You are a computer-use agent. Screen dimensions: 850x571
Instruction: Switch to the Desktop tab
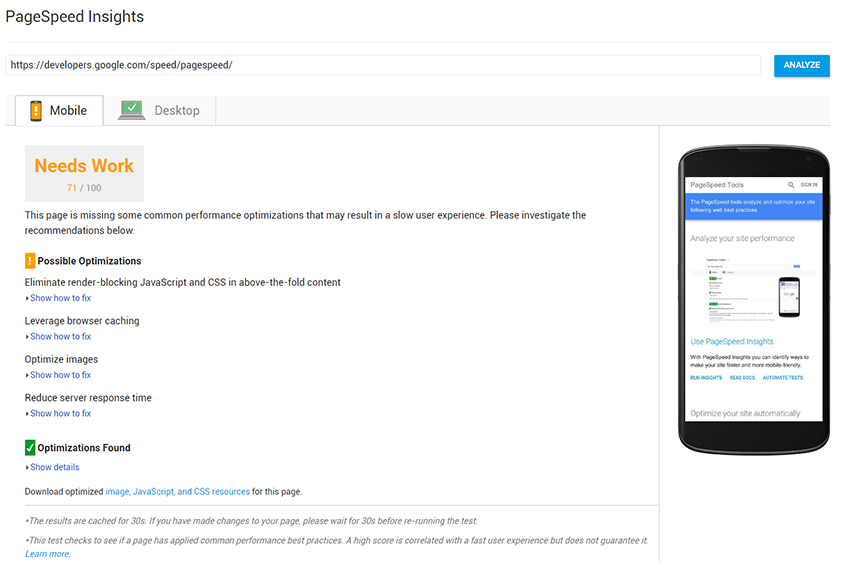point(159,111)
